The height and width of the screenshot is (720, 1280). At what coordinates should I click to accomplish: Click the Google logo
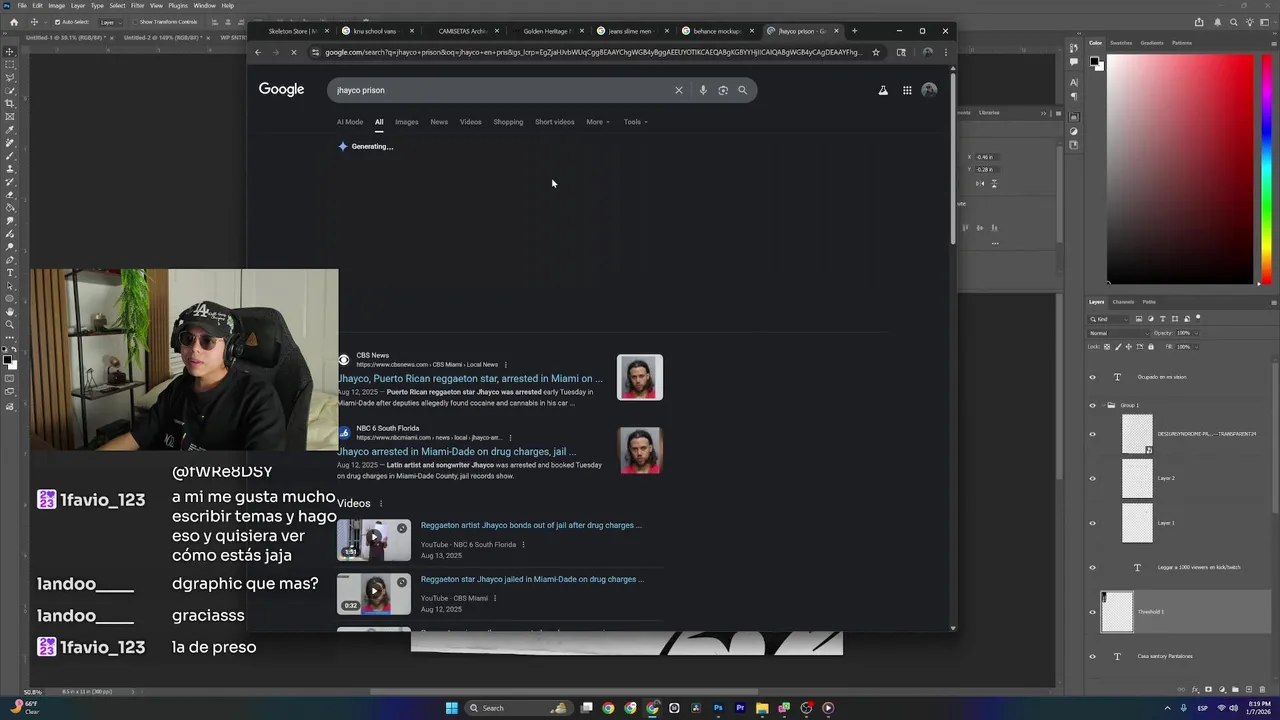[x=281, y=90]
